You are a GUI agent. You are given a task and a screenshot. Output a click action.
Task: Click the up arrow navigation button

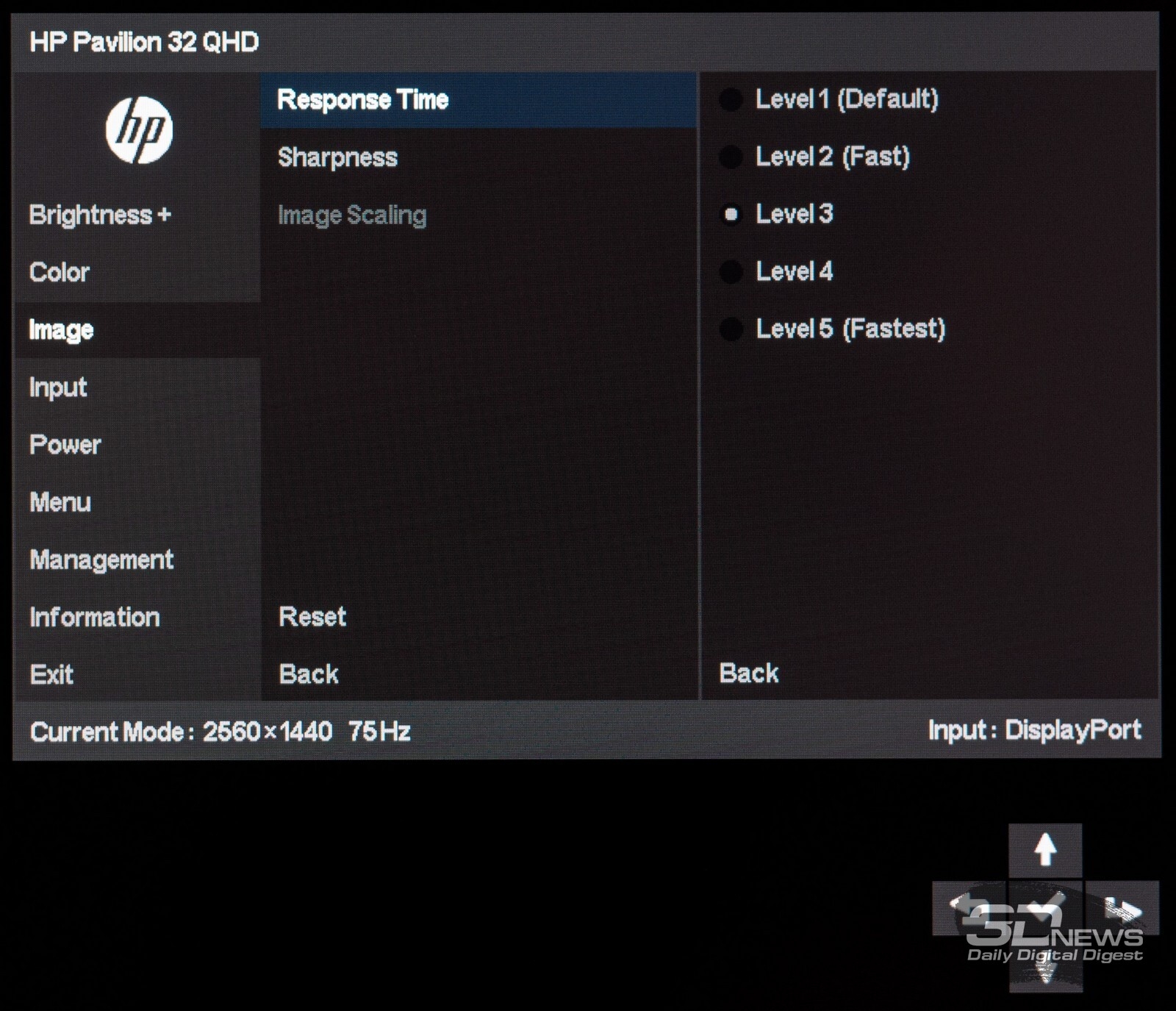pyautogui.click(x=1044, y=850)
